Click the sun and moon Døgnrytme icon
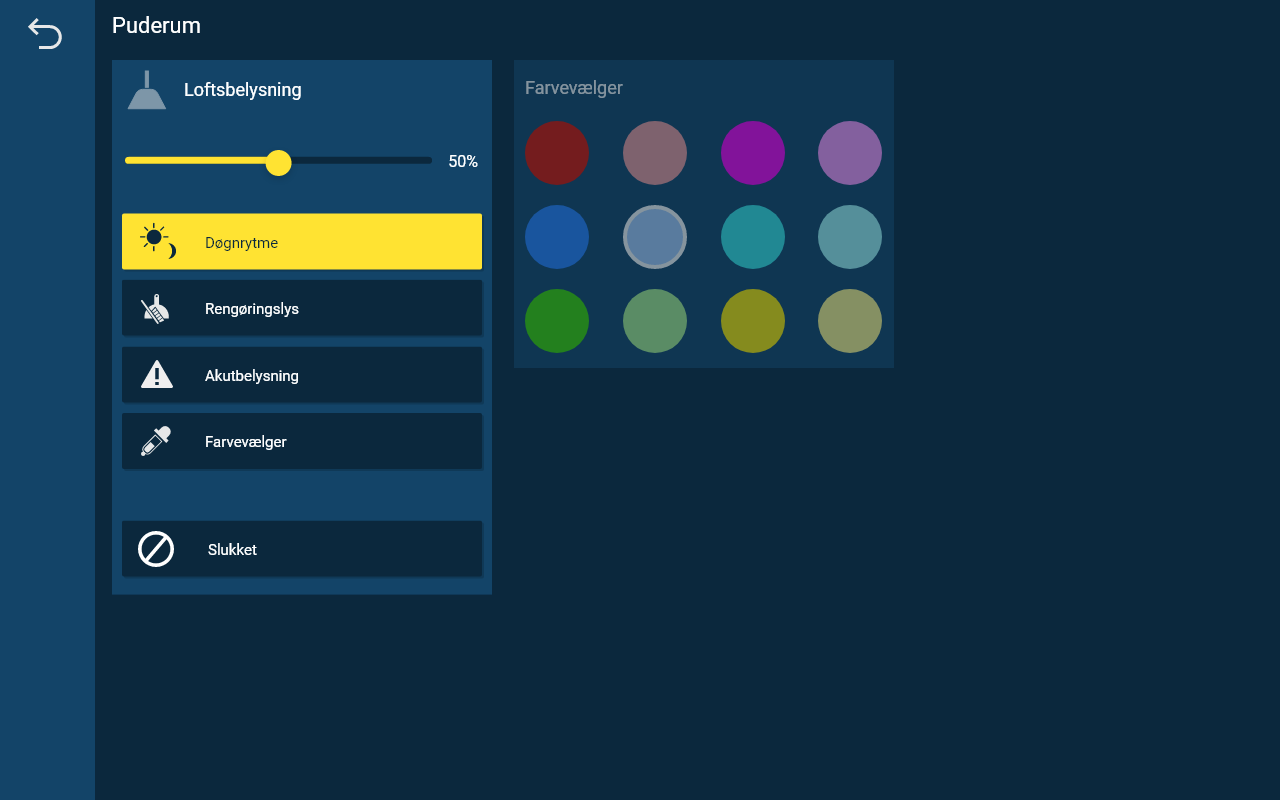The image size is (1280, 800). pos(157,241)
